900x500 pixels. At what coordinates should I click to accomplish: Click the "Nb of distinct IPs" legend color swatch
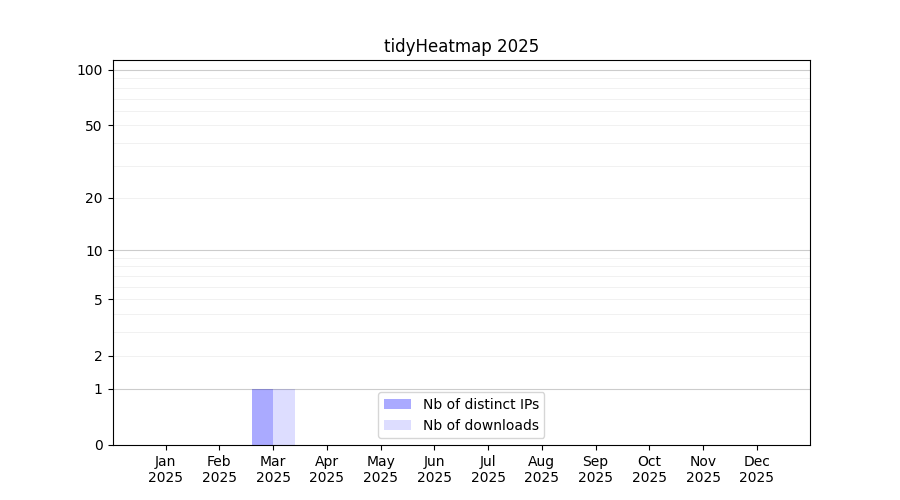[397, 404]
